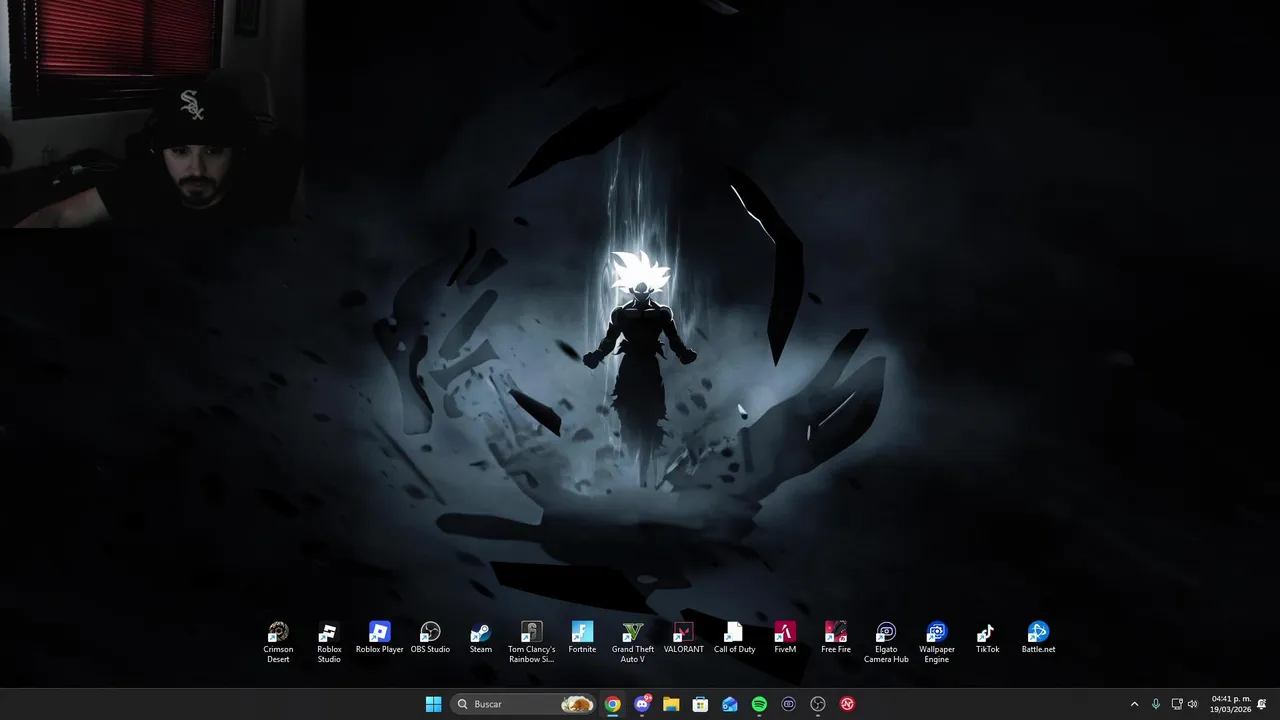Click the TikTok desktop shortcut

point(987,637)
